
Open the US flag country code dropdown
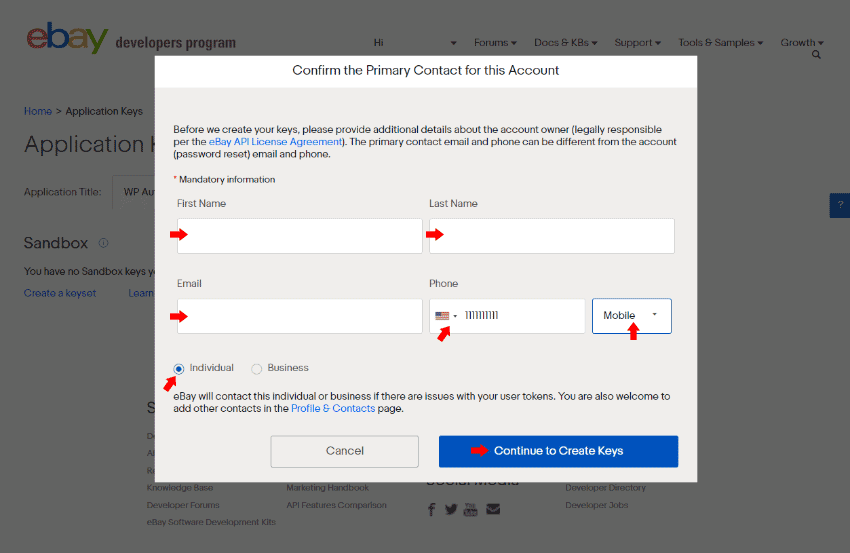446,316
